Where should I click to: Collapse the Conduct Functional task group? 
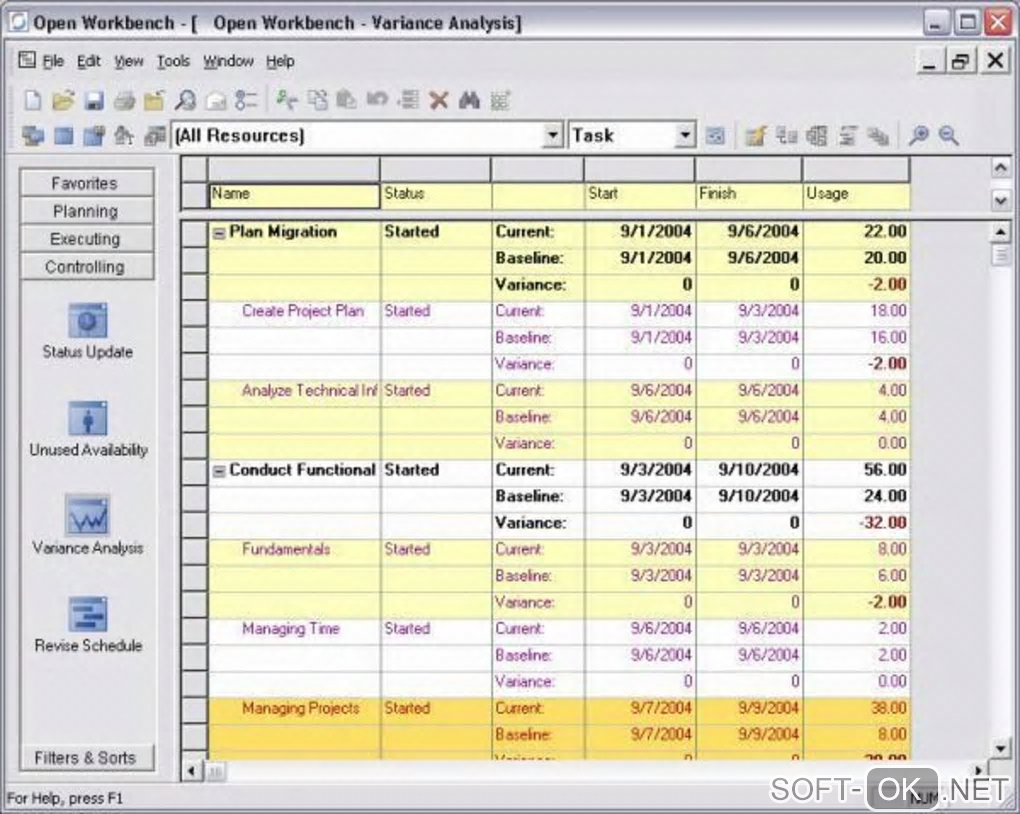219,471
